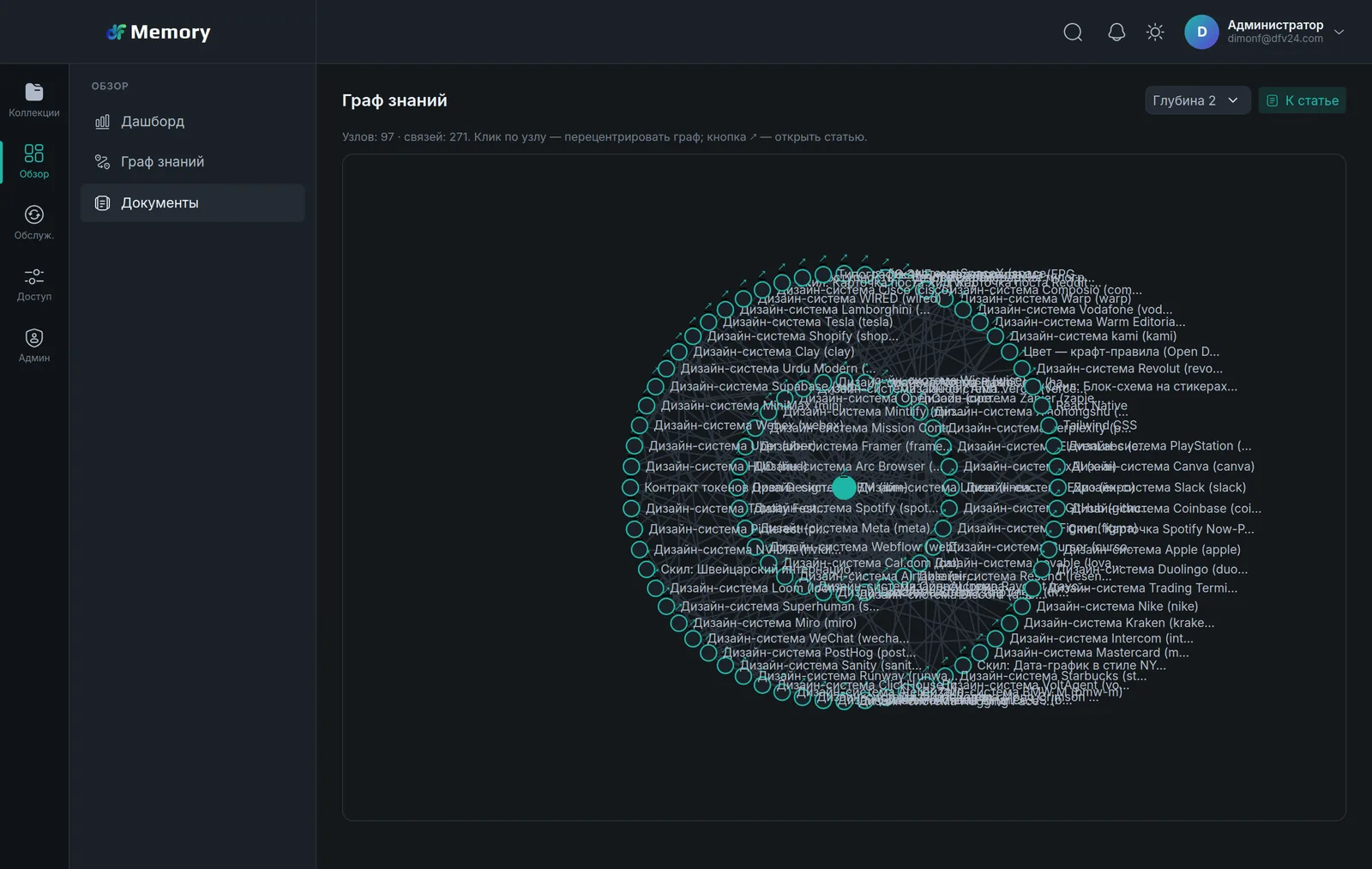The width and height of the screenshot is (1372, 869).
Task: Select the Дизайн-система Mastercard node circle
Action: pos(980,653)
